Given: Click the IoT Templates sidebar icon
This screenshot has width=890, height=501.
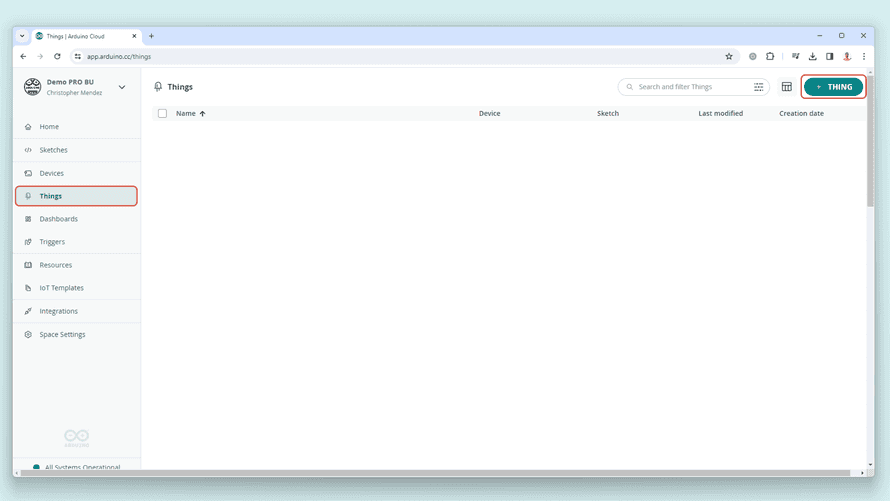Looking at the screenshot, I should (x=28, y=288).
